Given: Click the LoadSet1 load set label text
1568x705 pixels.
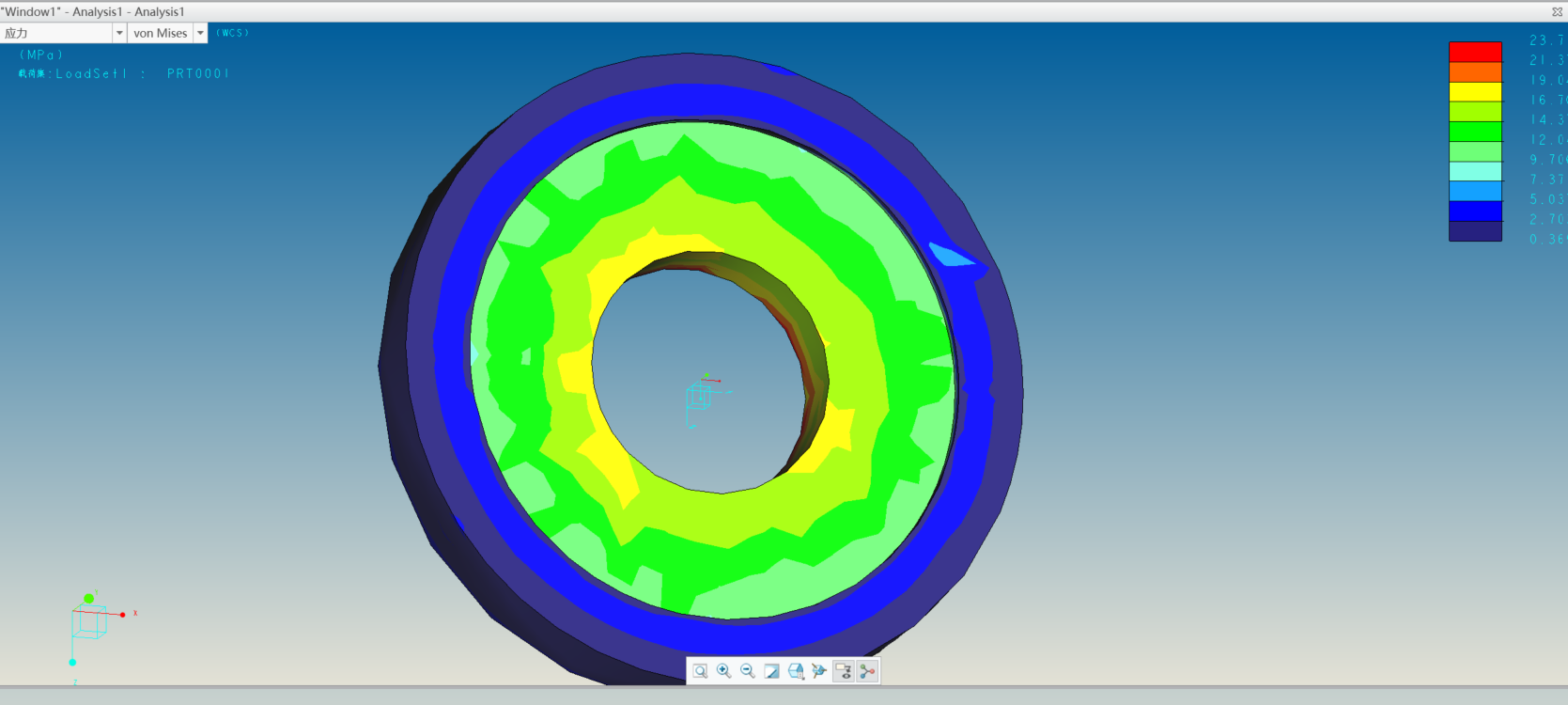Looking at the screenshot, I should pyautogui.click(x=91, y=73).
